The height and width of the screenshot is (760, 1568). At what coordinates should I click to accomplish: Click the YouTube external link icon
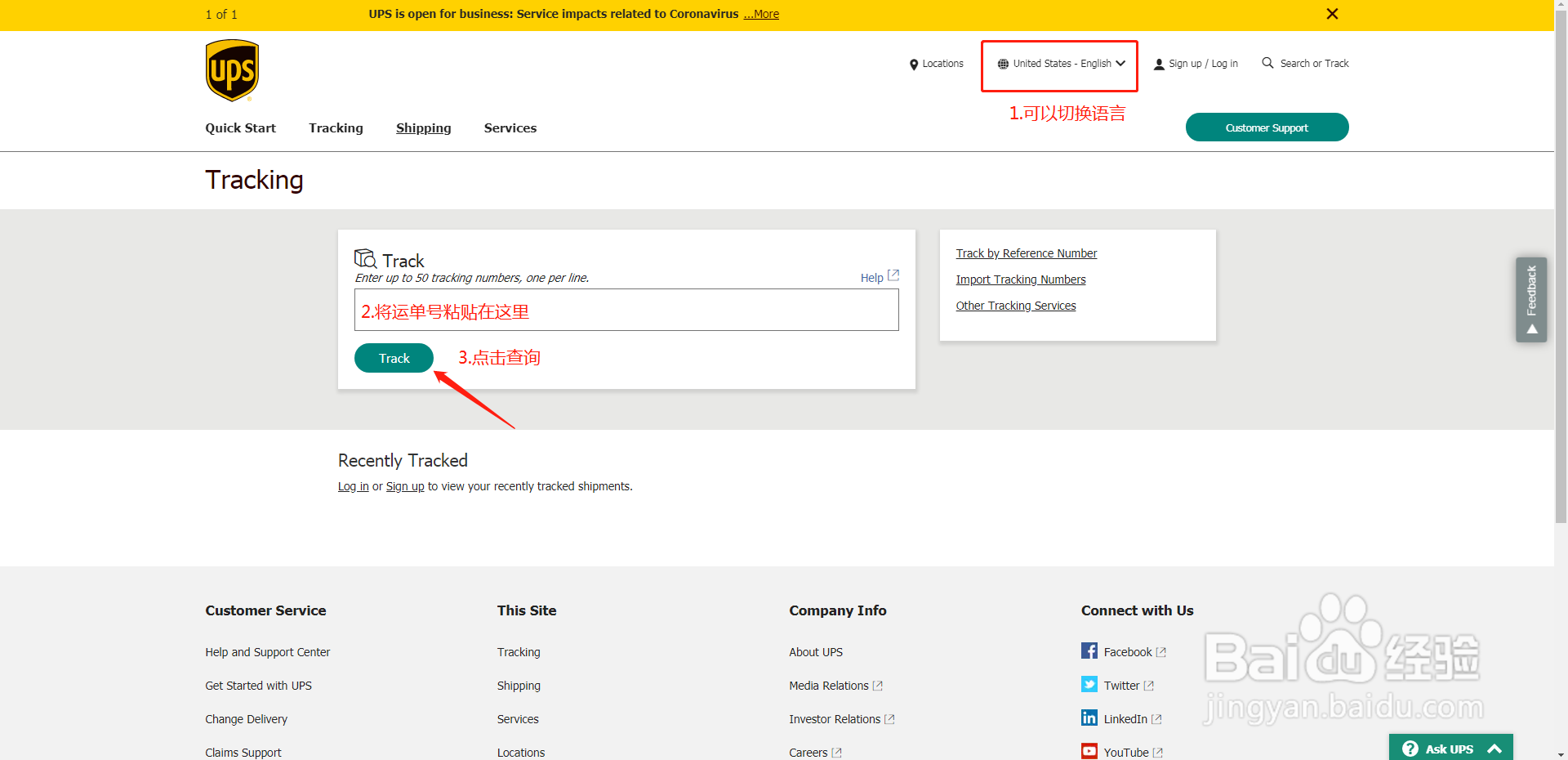click(x=1158, y=753)
